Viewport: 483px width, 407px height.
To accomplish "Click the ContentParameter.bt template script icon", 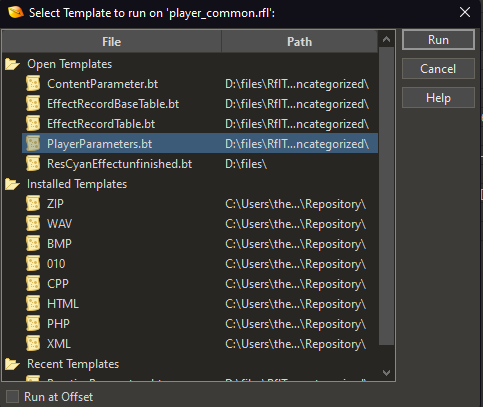I will point(33,84).
